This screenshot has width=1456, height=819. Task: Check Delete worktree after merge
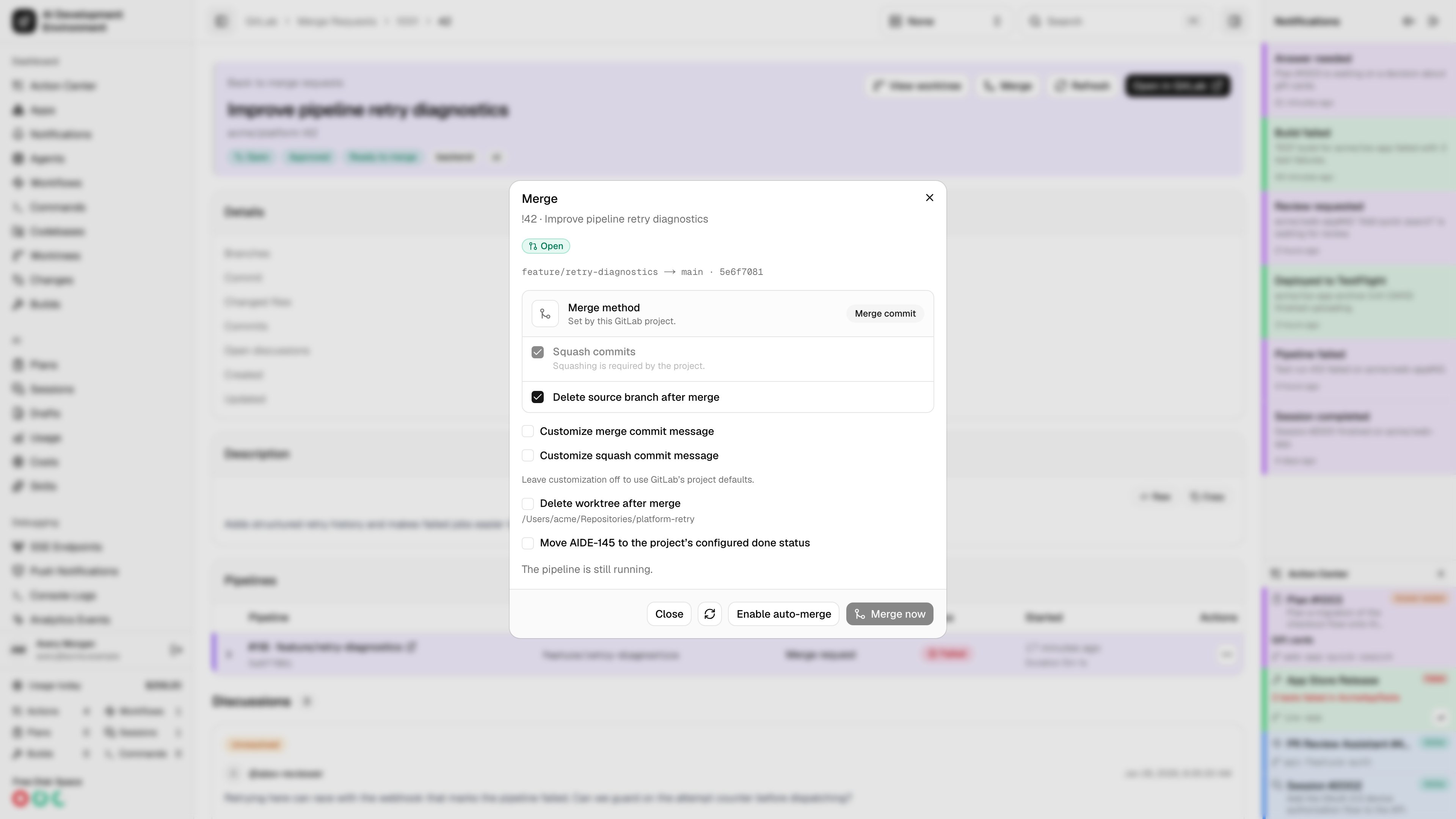click(x=528, y=504)
